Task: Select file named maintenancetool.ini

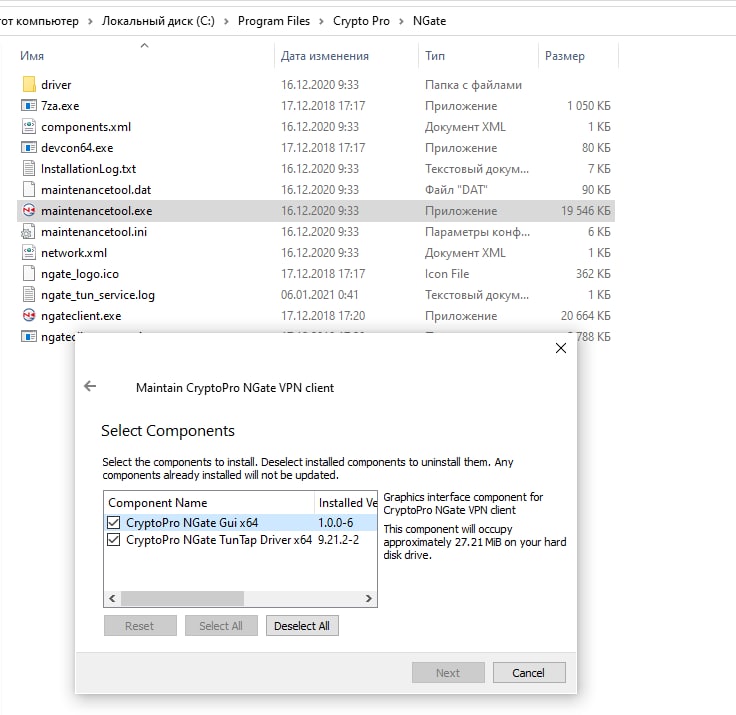Action: (94, 232)
